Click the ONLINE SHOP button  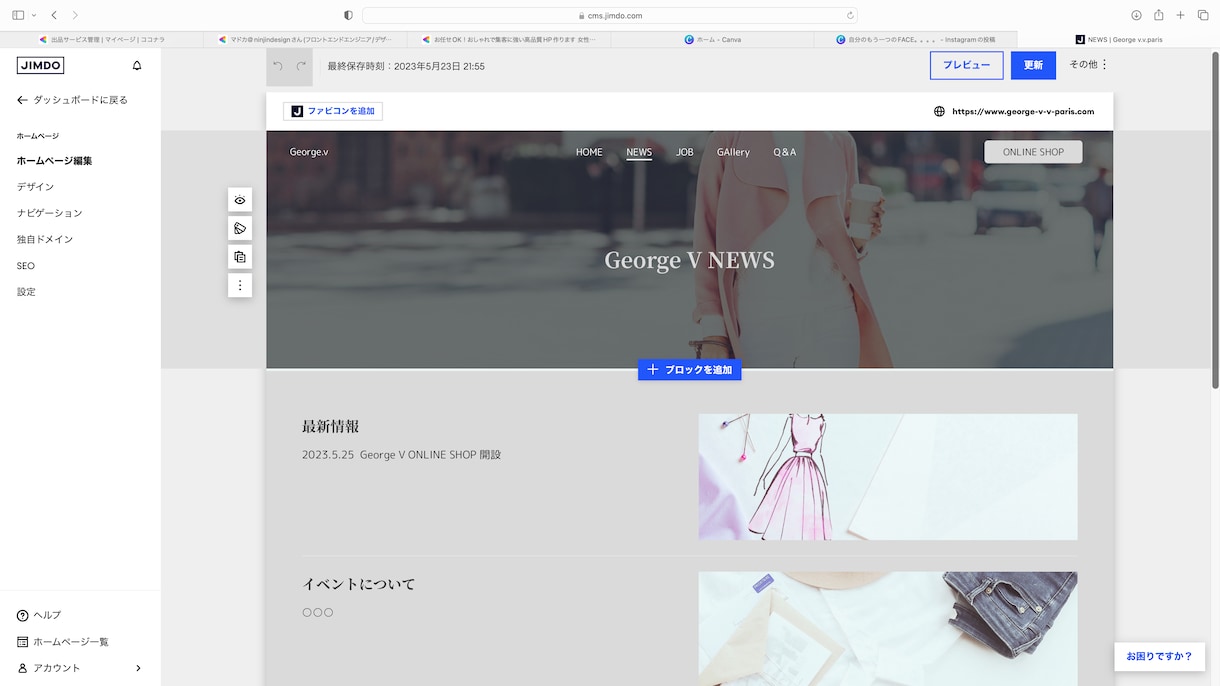(1033, 152)
